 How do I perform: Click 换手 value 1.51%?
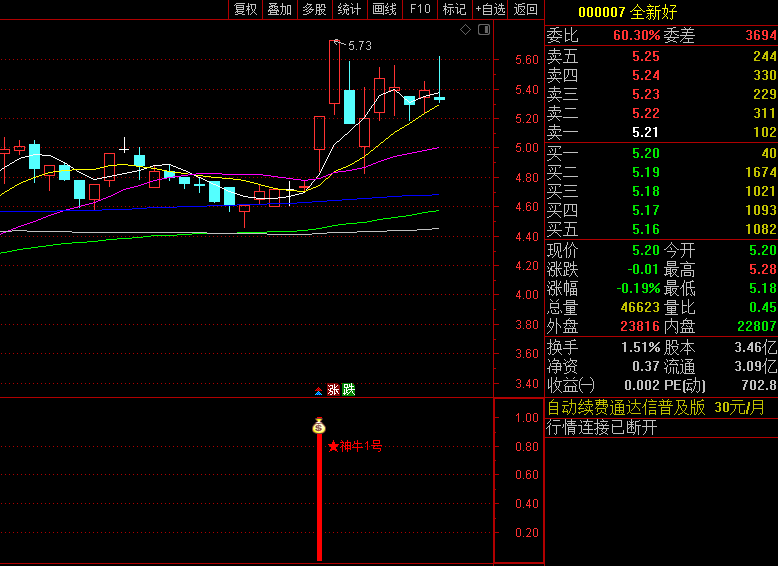pyautogui.click(x=641, y=347)
